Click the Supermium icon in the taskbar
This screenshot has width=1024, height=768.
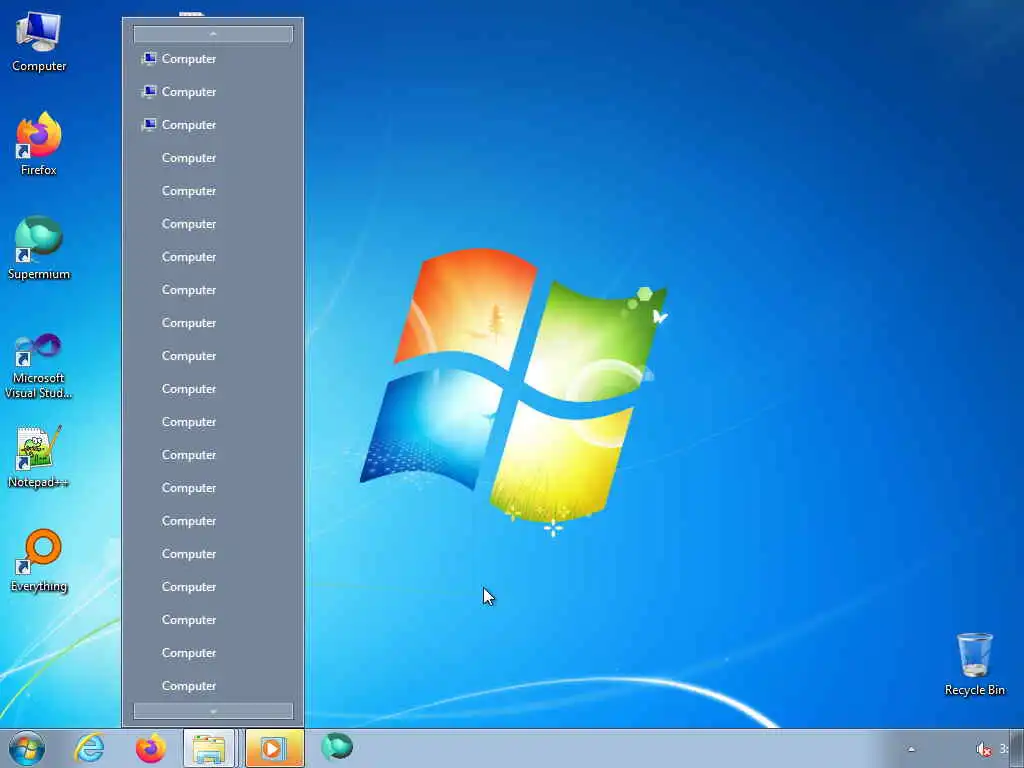(x=337, y=747)
